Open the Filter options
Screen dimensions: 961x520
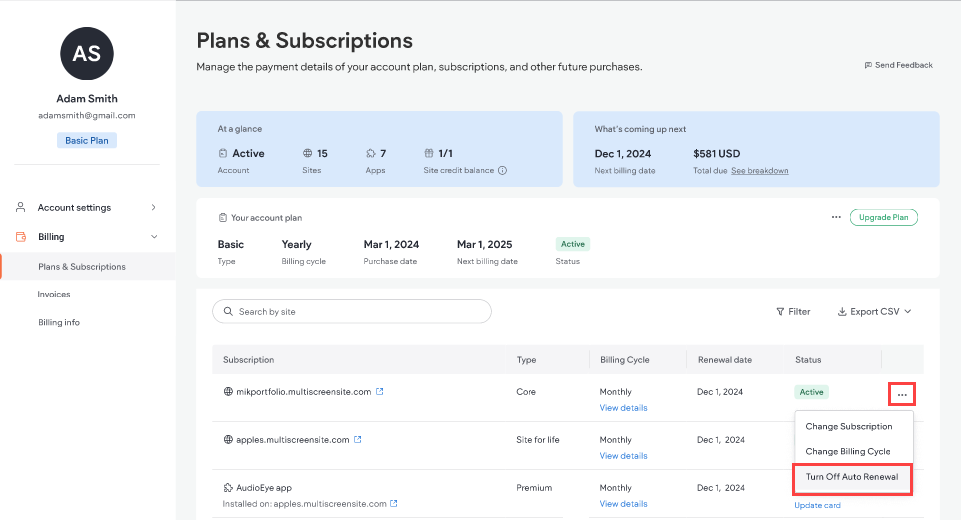[793, 312]
